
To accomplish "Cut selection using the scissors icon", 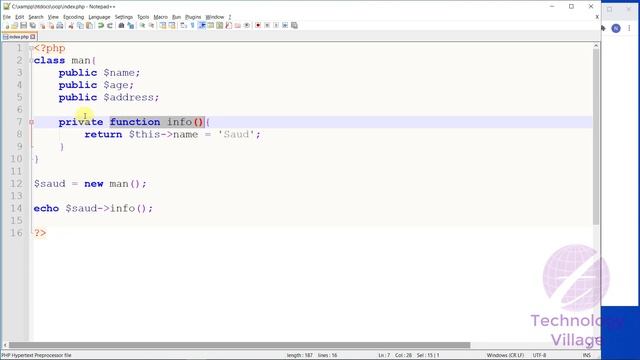I will point(71,25).
